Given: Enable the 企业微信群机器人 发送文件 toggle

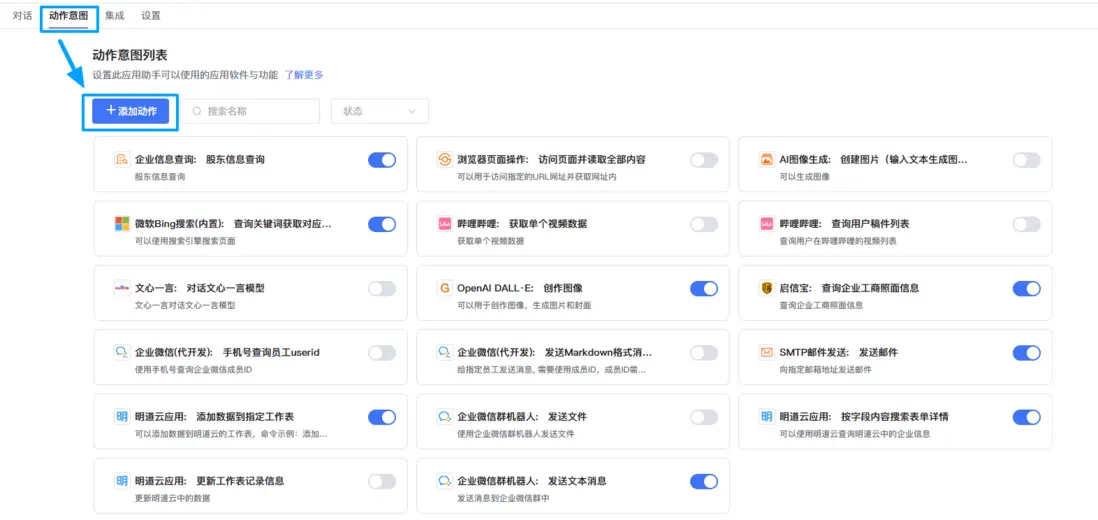Looking at the screenshot, I should coord(704,418).
